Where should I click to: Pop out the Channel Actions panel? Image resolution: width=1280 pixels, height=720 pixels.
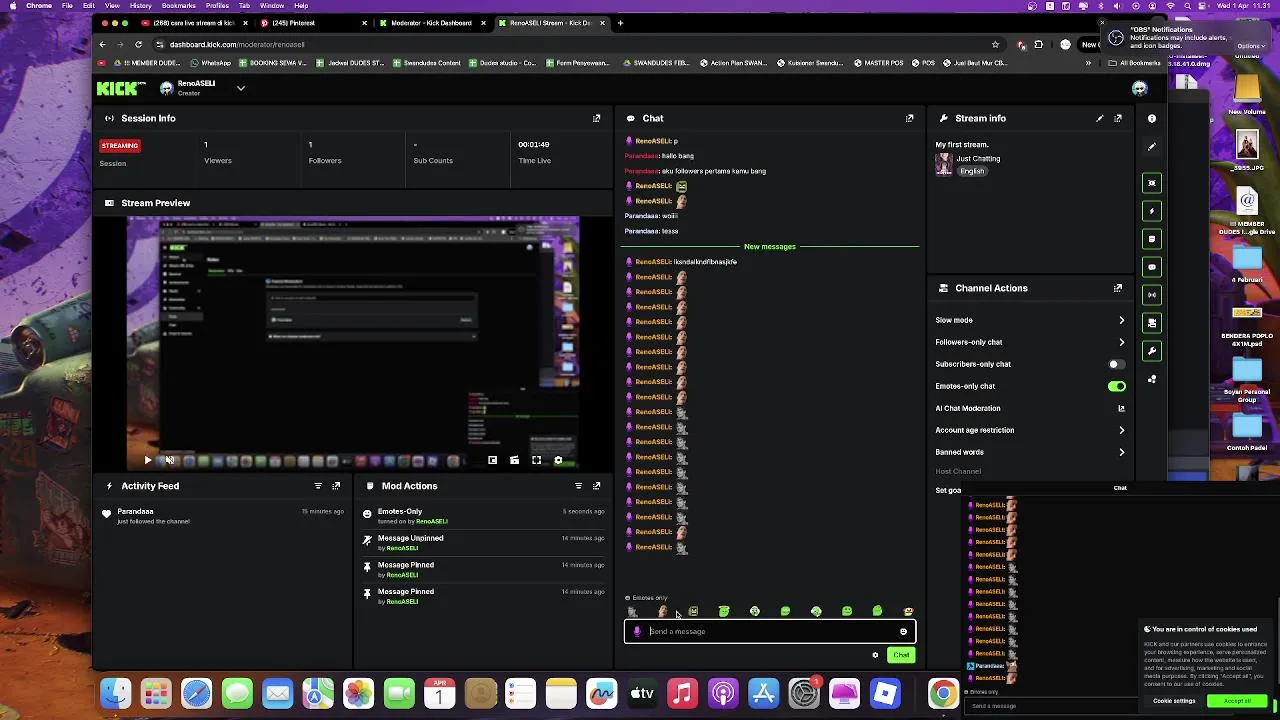pyautogui.click(x=1118, y=288)
